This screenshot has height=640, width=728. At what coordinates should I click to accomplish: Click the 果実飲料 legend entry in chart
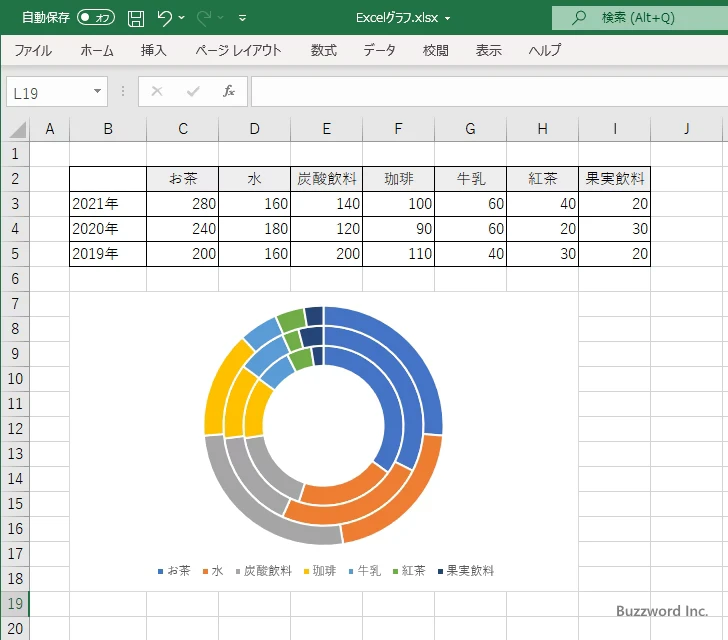(x=466, y=571)
